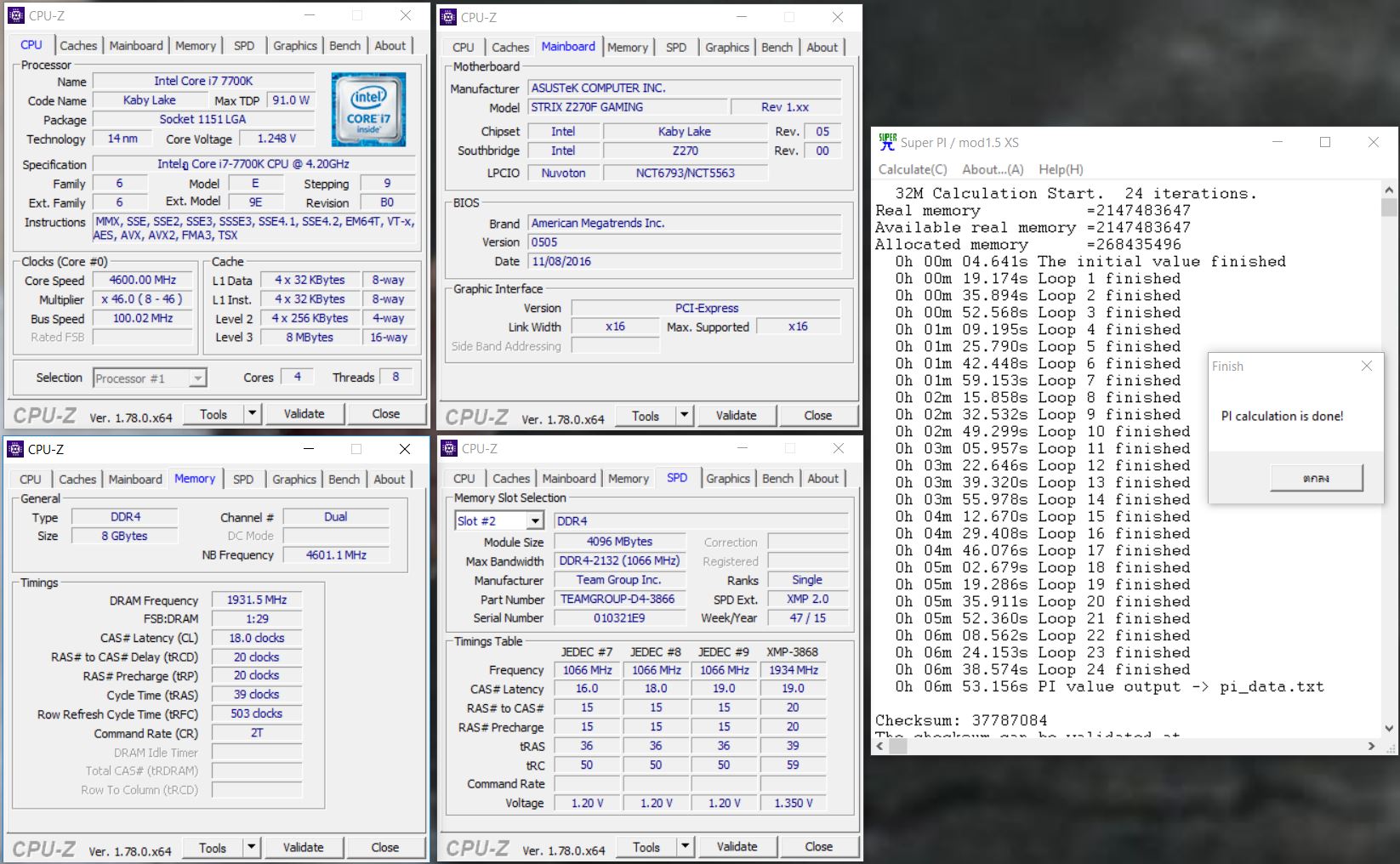Click CPU-Z app icon in Mainboard window
This screenshot has width=1400, height=864.
point(448,17)
